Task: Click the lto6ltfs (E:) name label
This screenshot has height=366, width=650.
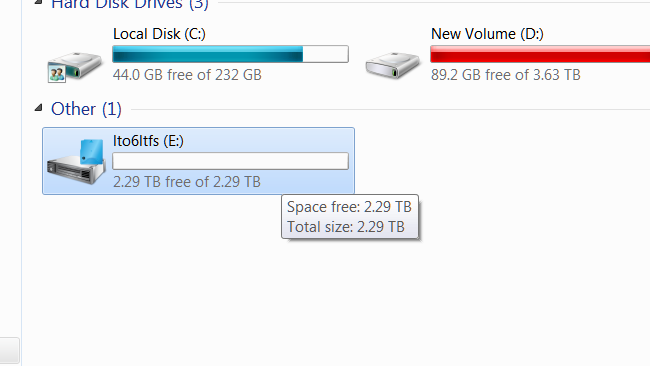Action: click(x=148, y=141)
